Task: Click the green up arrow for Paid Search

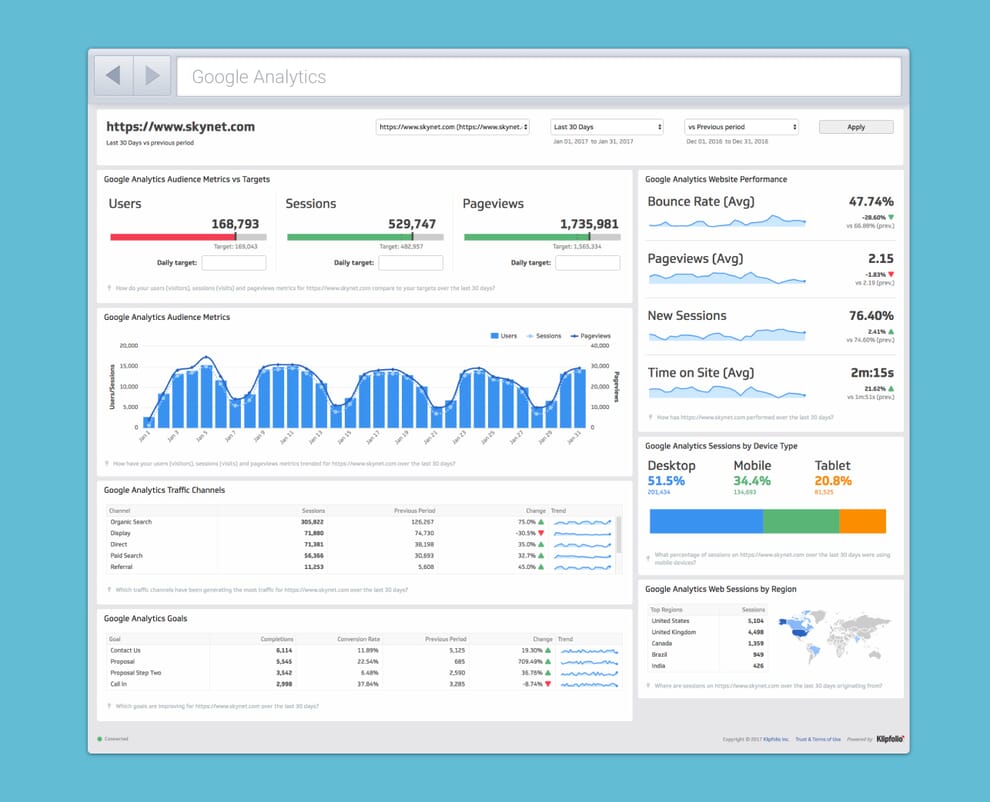Action: [x=541, y=556]
